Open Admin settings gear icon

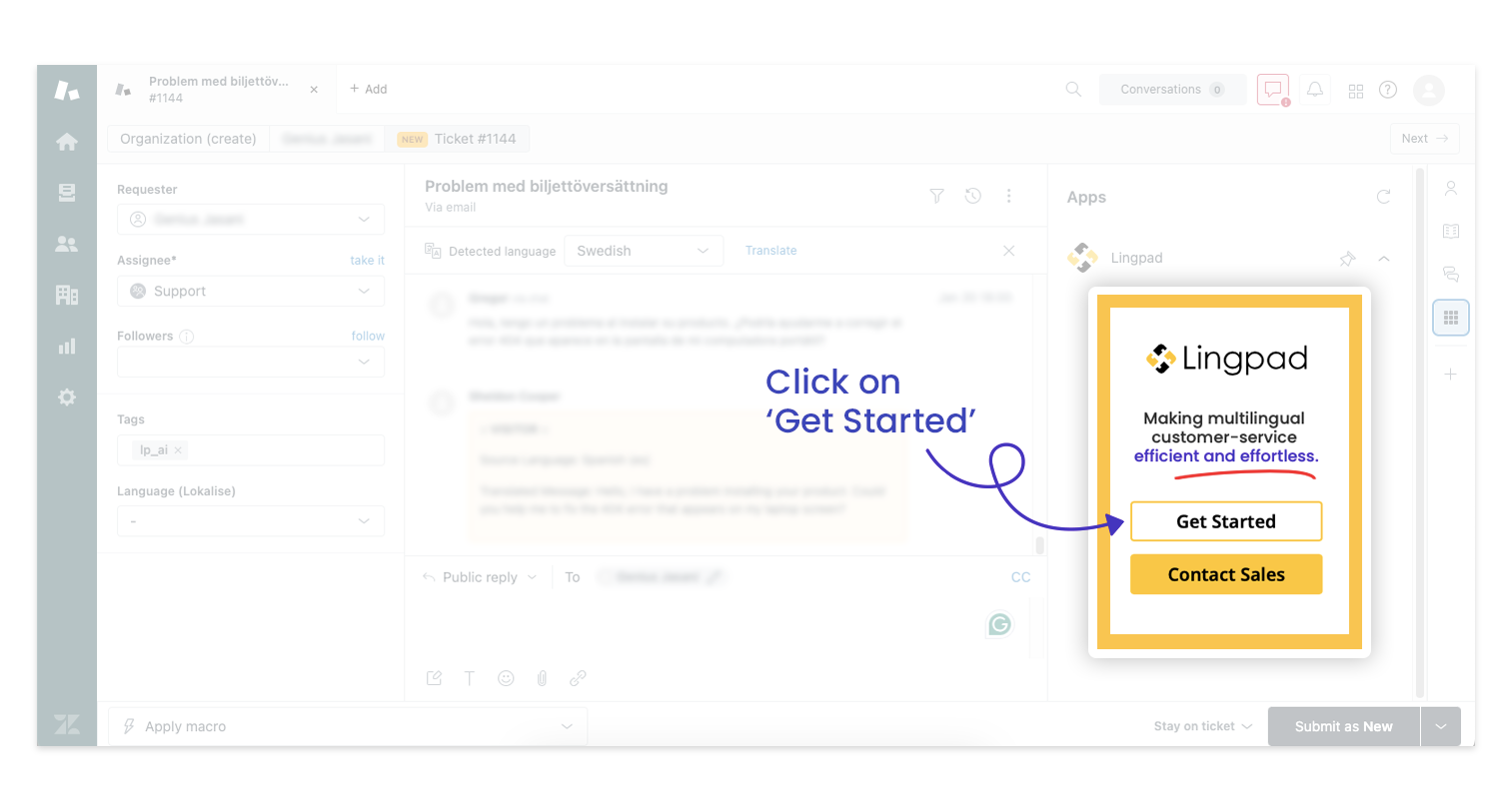tap(67, 398)
